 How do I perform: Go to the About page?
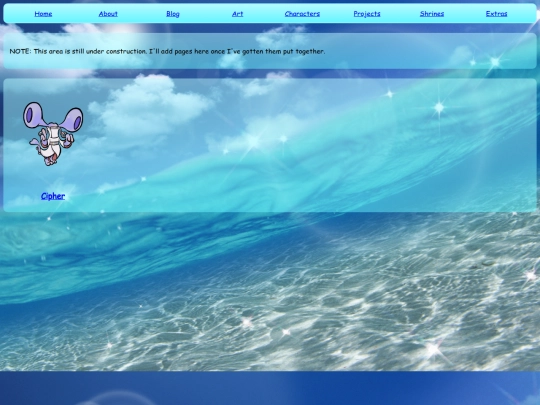pos(108,14)
